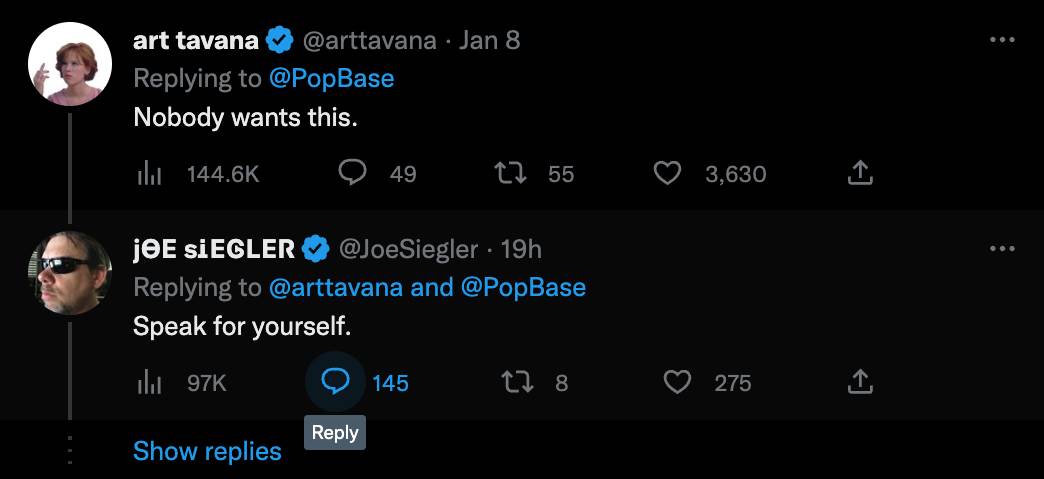View analytics for Joe Siegler's tweet
The width and height of the screenshot is (1044, 479).
(x=150, y=382)
